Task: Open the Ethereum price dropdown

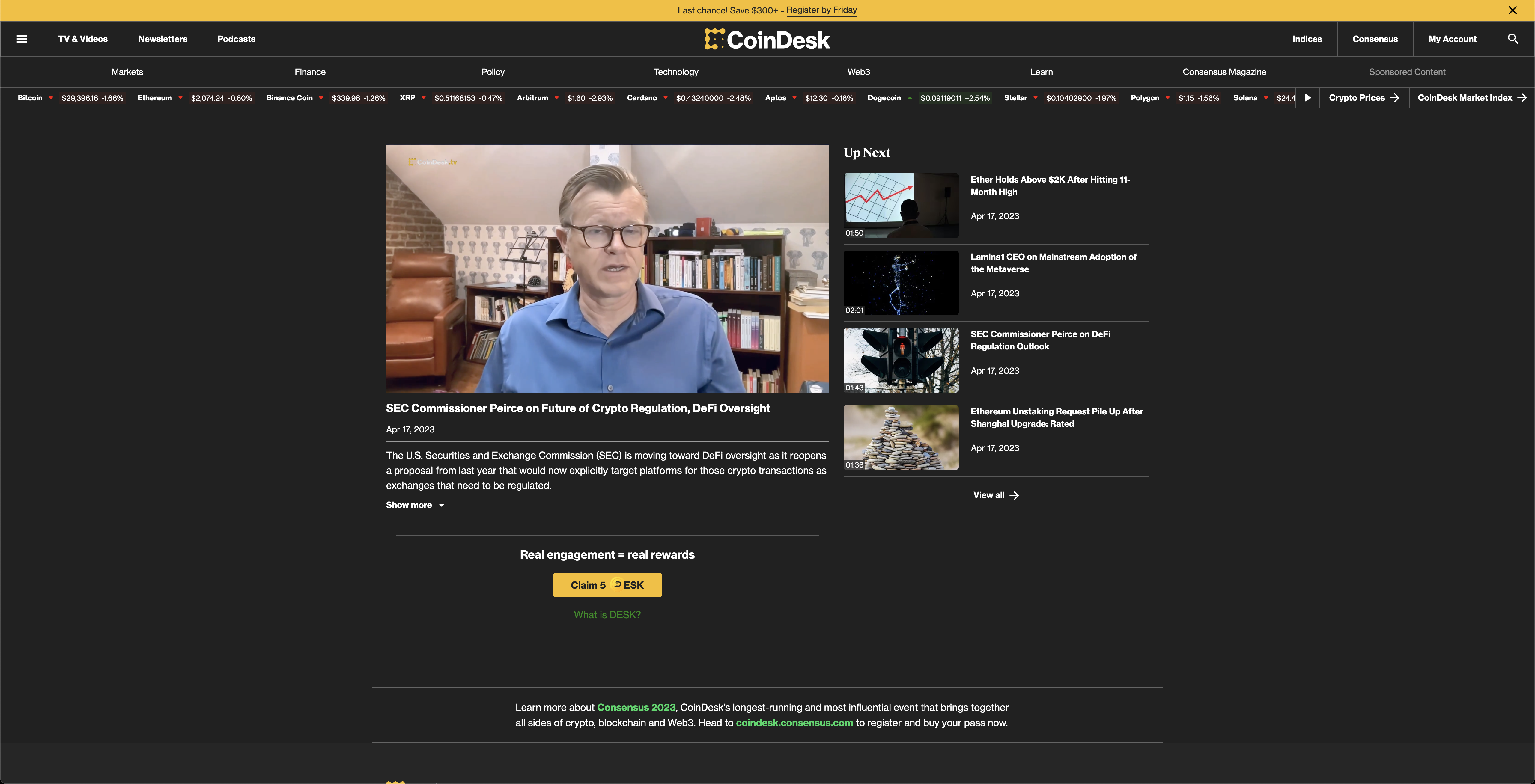Action: pyautogui.click(x=180, y=98)
